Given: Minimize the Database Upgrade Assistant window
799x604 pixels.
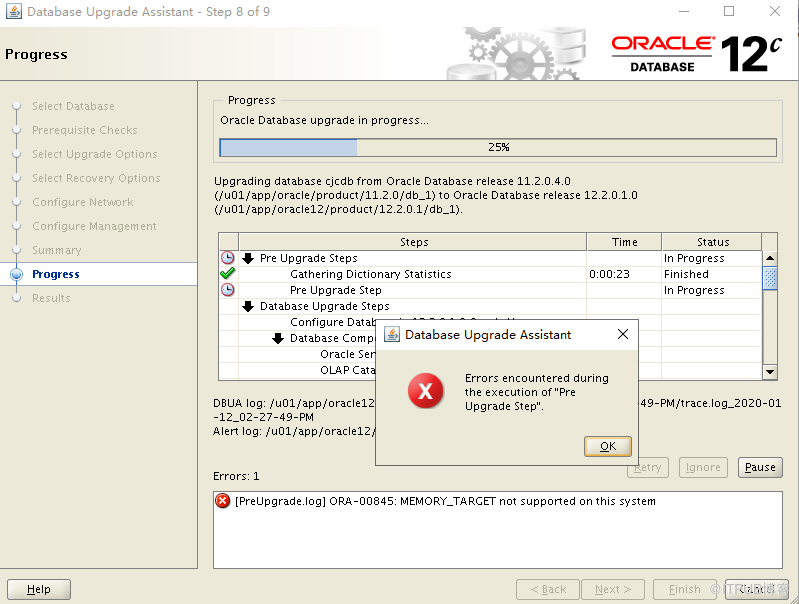Looking at the screenshot, I should click(x=684, y=11).
